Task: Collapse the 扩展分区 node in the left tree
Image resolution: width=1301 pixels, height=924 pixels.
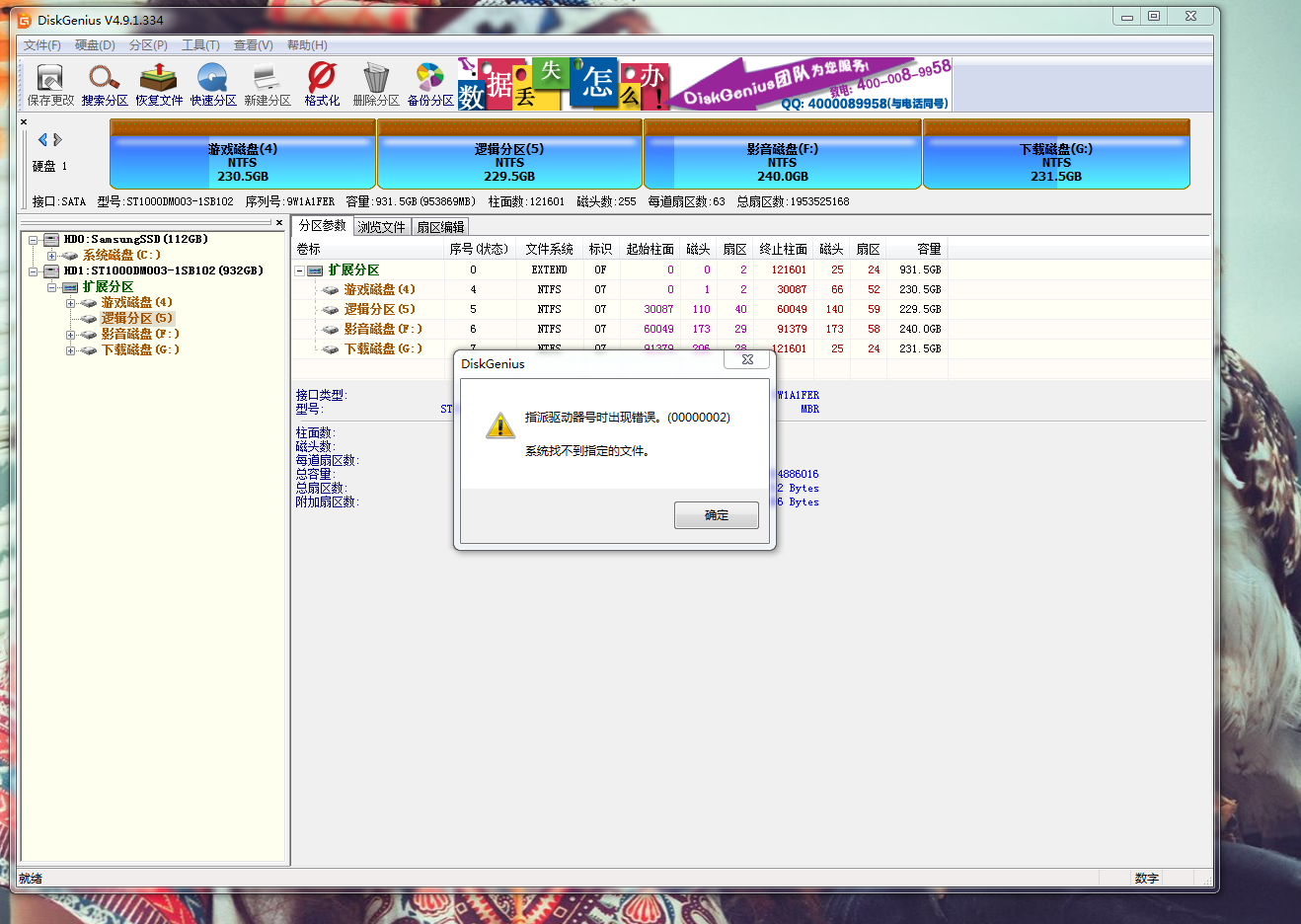Action: (x=51, y=287)
